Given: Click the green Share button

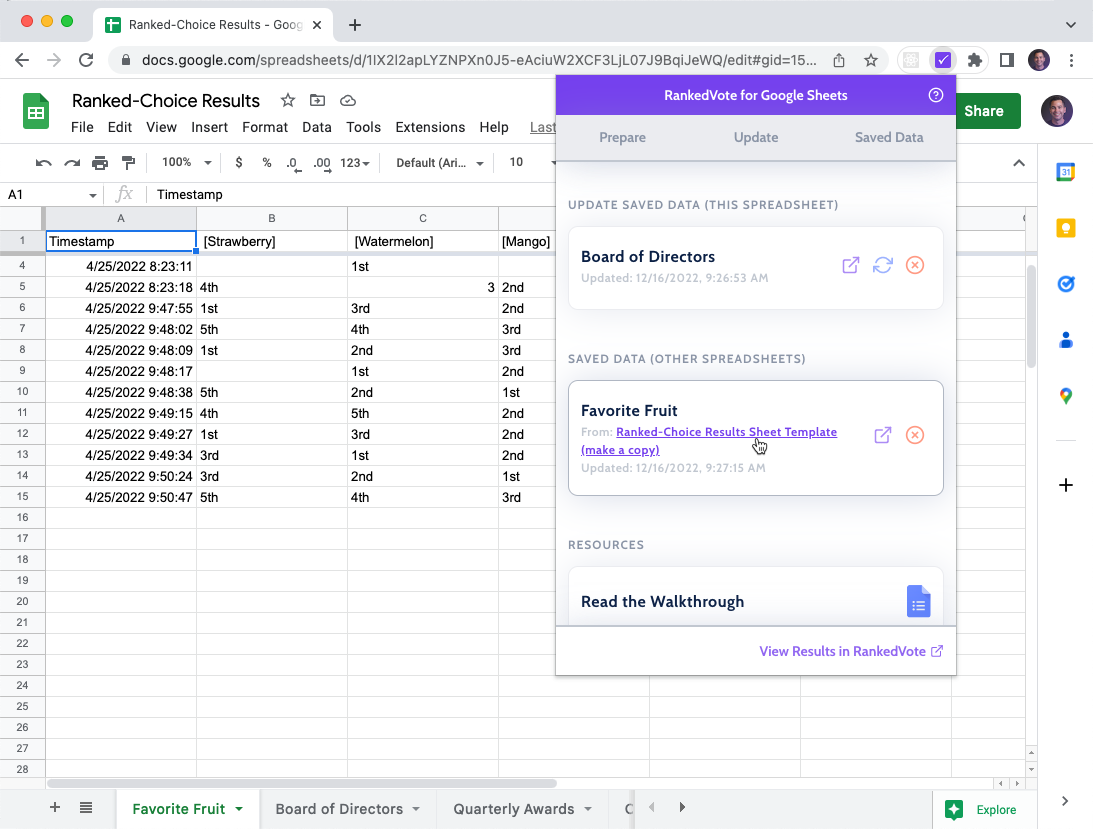Looking at the screenshot, I should [988, 111].
